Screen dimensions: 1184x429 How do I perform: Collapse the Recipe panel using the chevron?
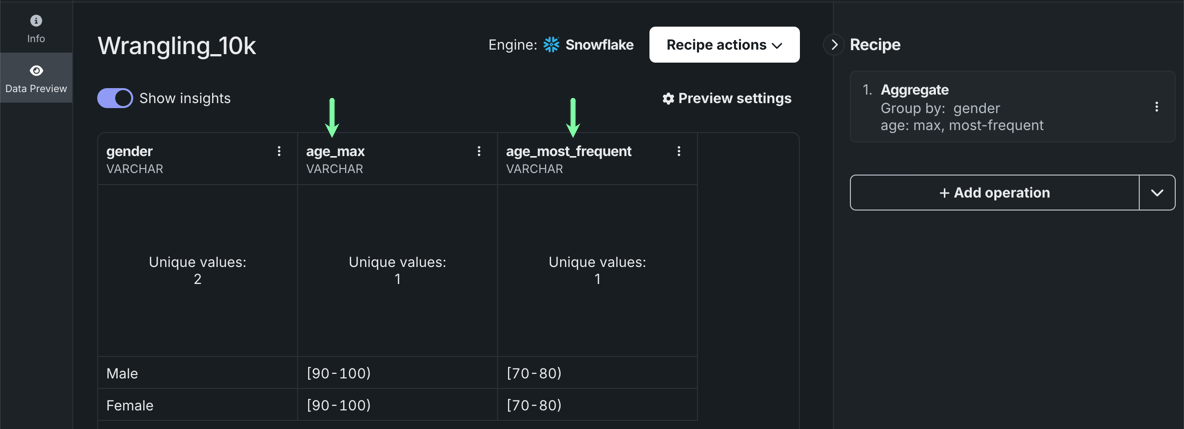(834, 45)
